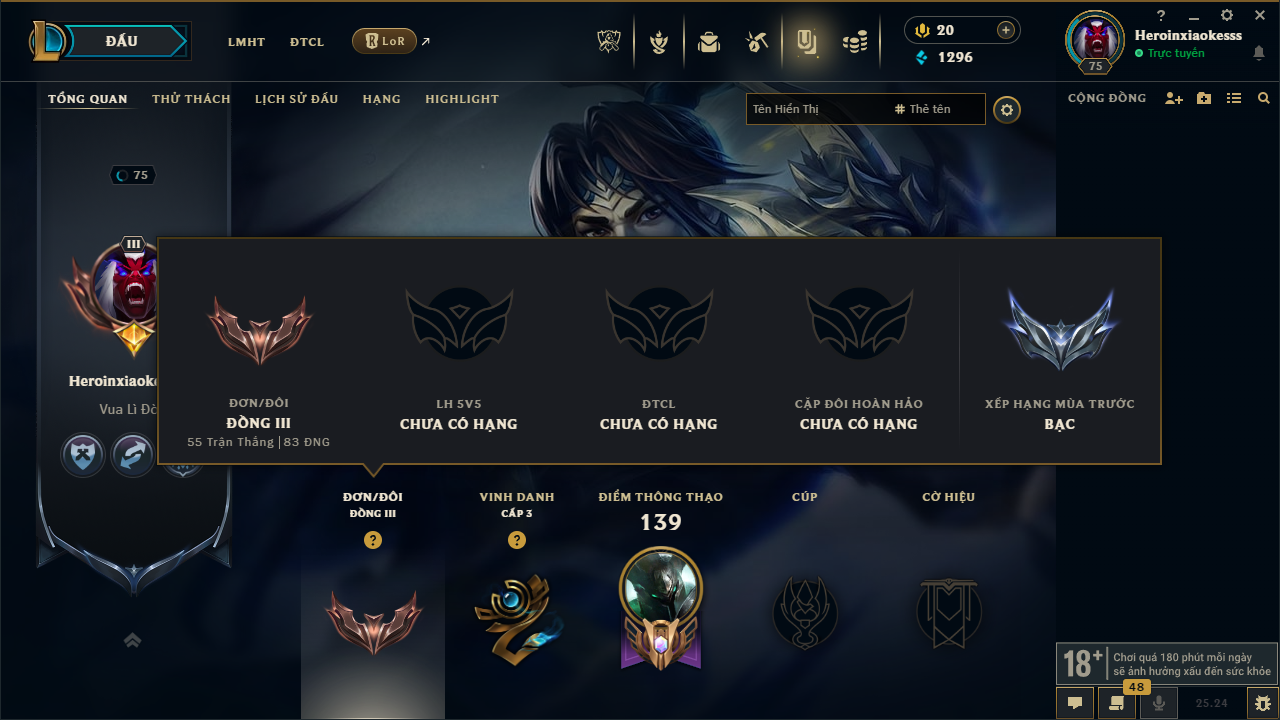Open the chat bubble icon at the bottom right
The height and width of the screenshot is (720, 1280).
1075,703
